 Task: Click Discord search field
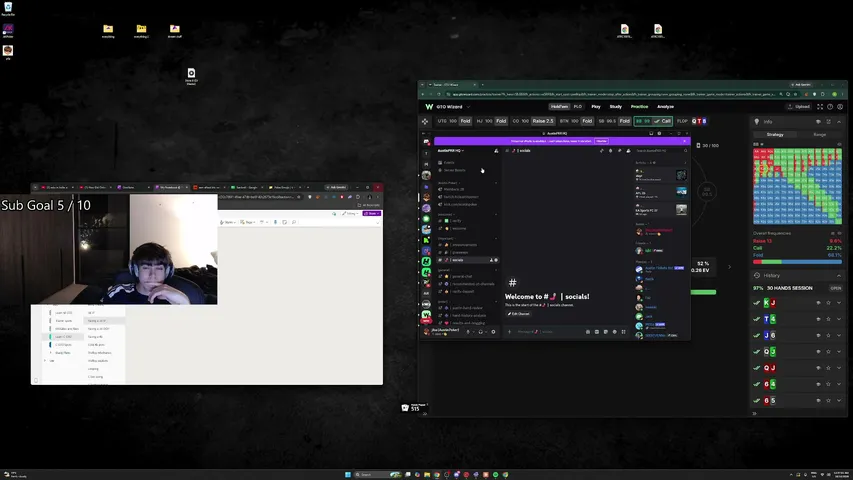(x=662, y=151)
